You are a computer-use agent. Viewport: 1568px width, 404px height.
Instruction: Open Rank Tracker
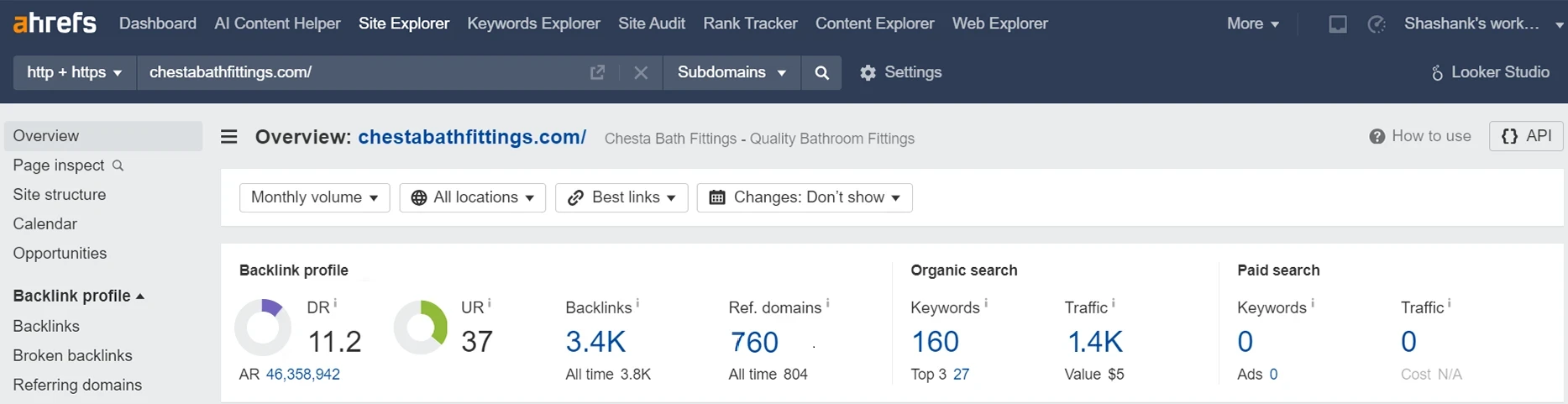point(750,24)
